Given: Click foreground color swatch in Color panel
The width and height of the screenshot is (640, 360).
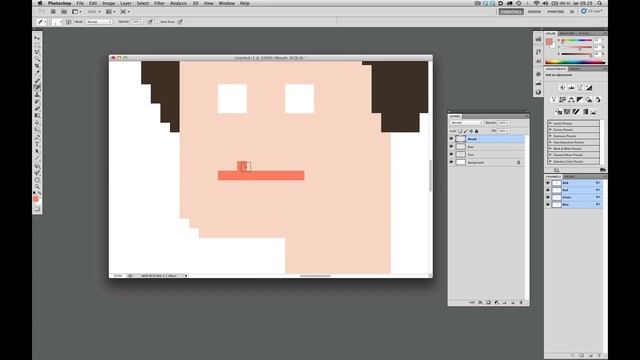Looking at the screenshot, I should tap(549, 41).
